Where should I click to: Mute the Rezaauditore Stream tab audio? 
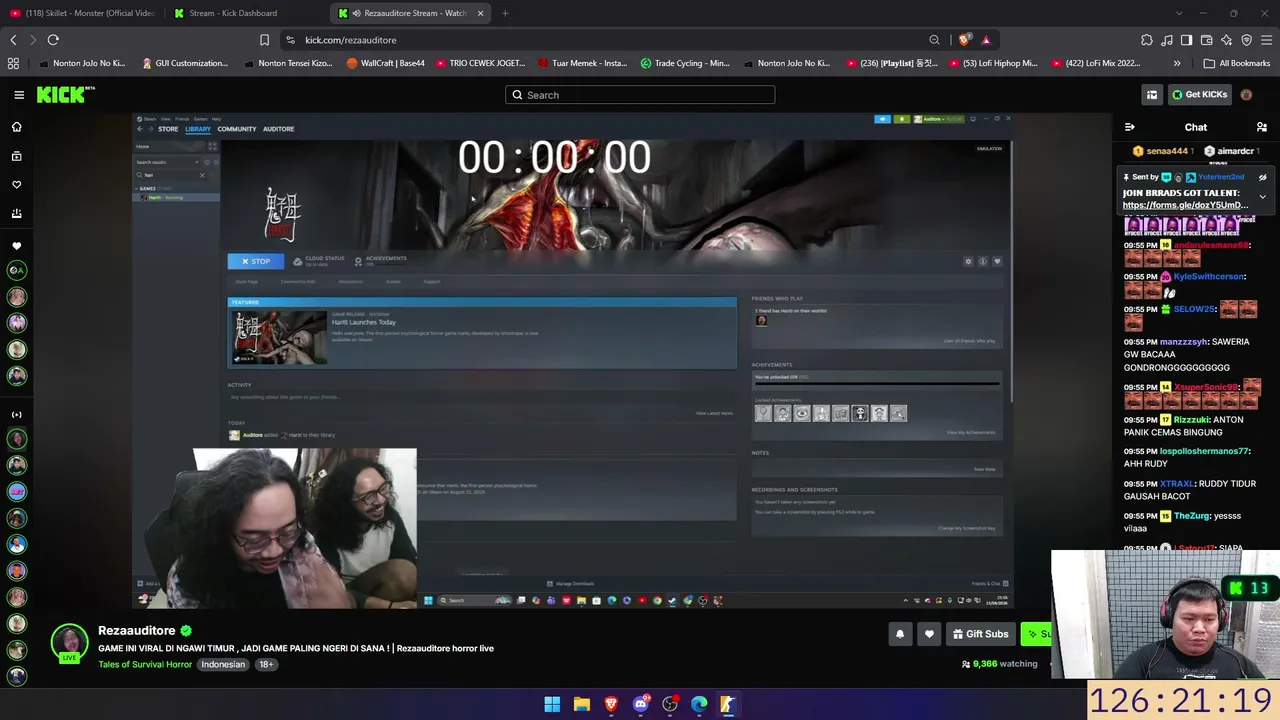tap(356, 13)
